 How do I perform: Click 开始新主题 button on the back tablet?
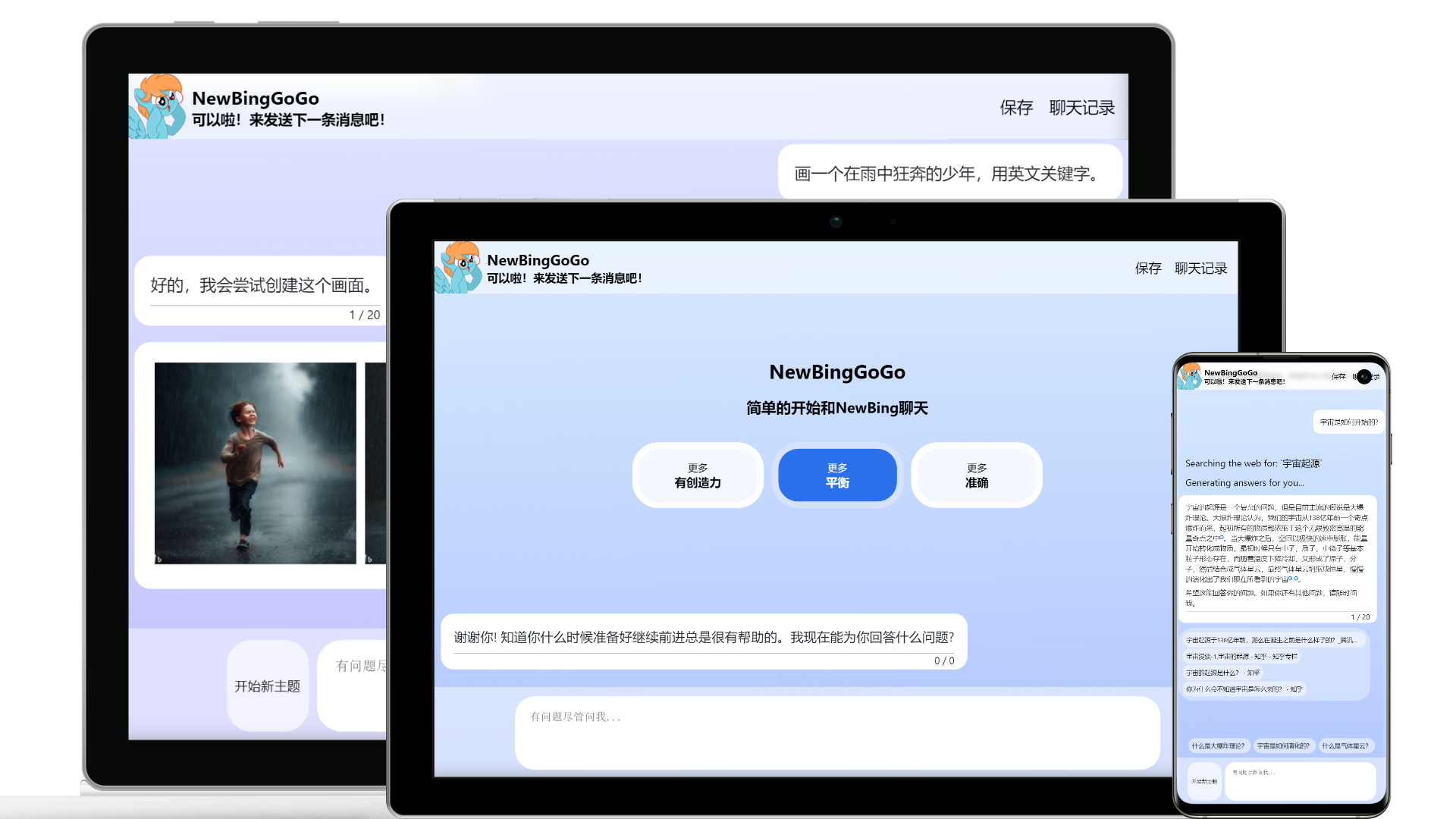[x=267, y=686]
